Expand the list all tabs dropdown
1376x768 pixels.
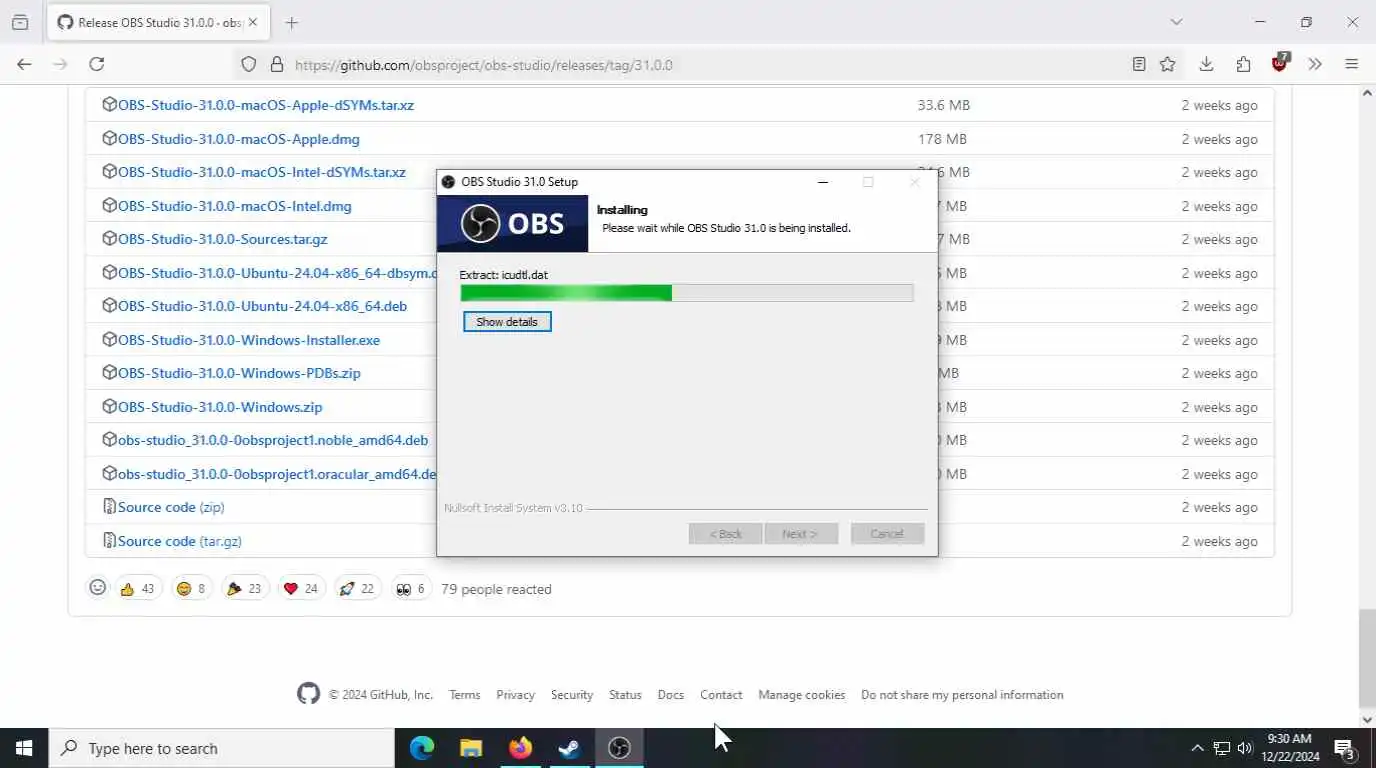pyautogui.click(x=1176, y=22)
